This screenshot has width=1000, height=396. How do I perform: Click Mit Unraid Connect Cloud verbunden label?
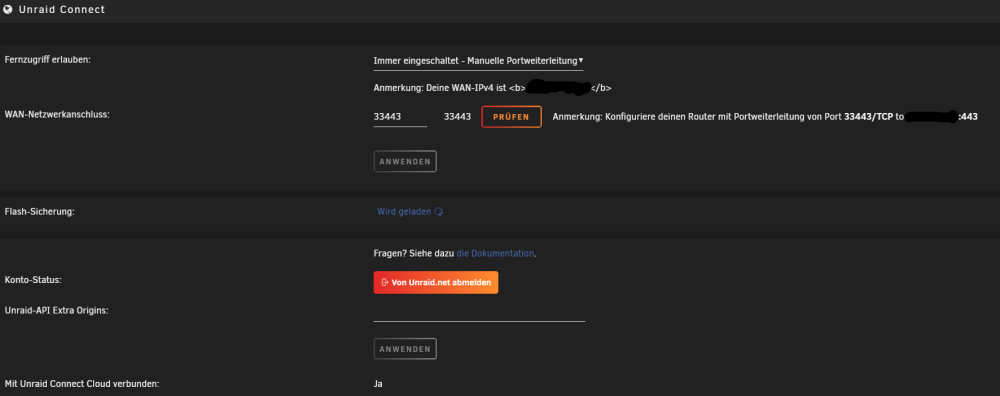click(x=82, y=384)
